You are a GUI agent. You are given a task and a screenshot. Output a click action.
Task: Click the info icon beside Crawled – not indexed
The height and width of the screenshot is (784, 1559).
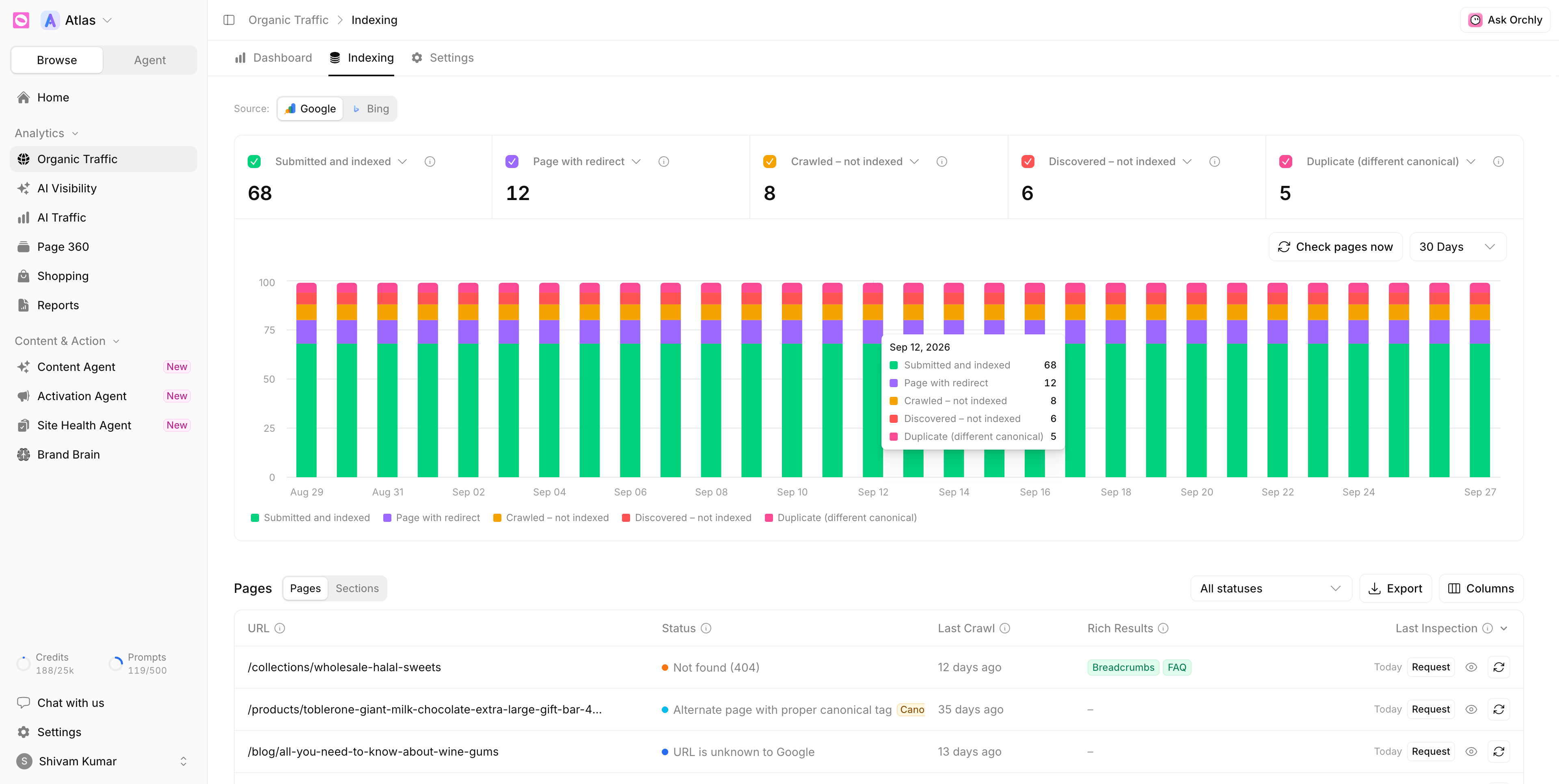coord(942,162)
